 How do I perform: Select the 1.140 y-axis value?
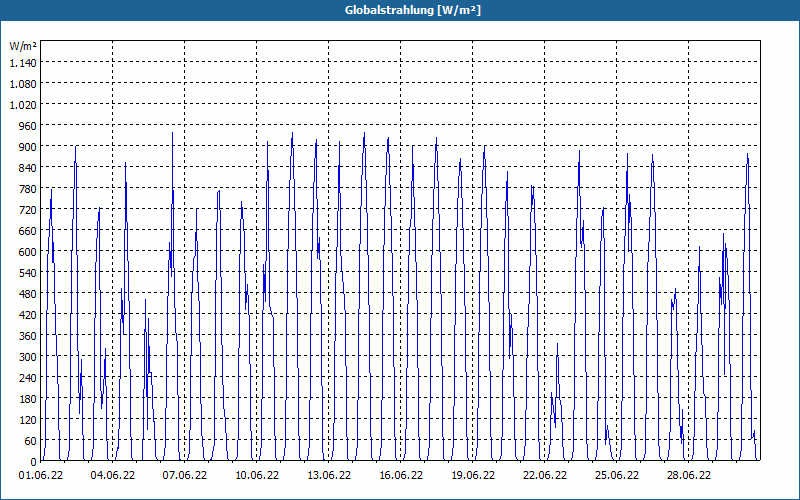coord(23,62)
